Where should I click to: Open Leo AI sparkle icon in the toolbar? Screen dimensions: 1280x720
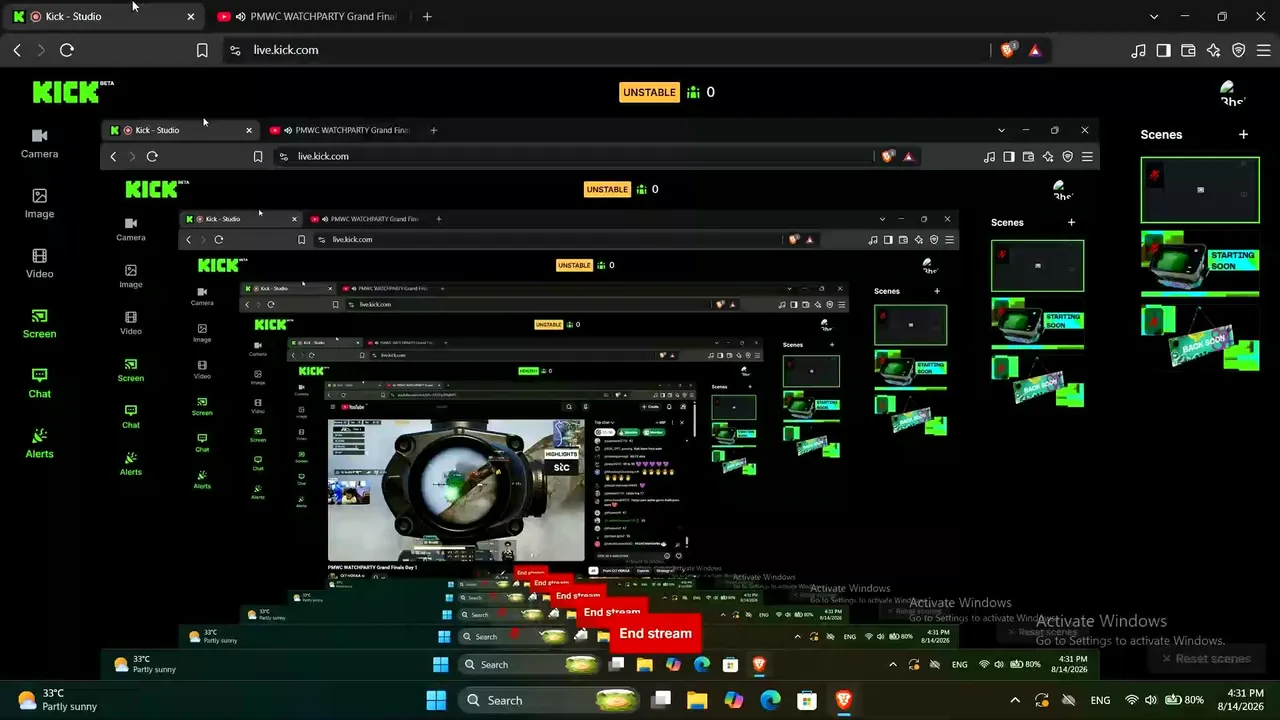click(x=1213, y=50)
